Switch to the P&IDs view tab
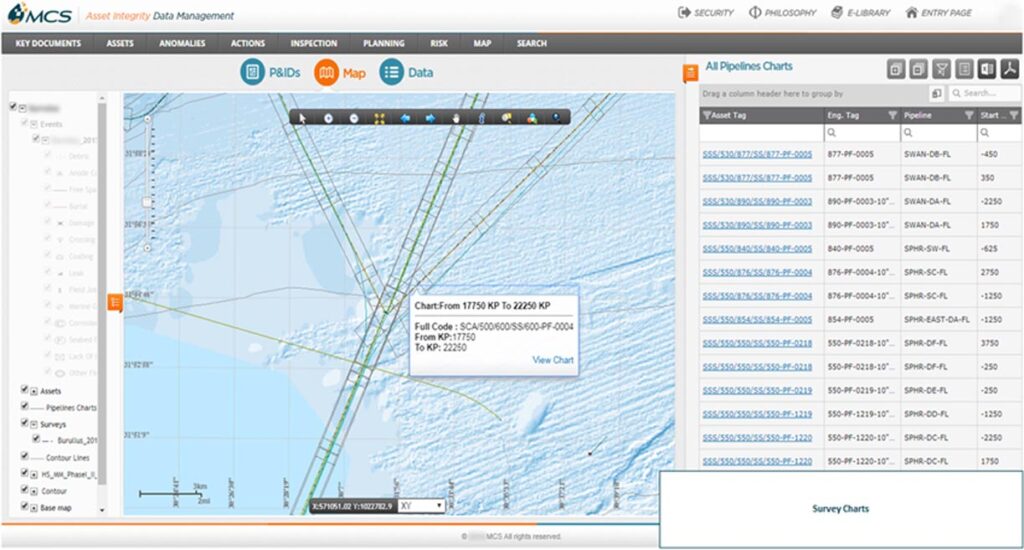 pyautogui.click(x=266, y=73)
